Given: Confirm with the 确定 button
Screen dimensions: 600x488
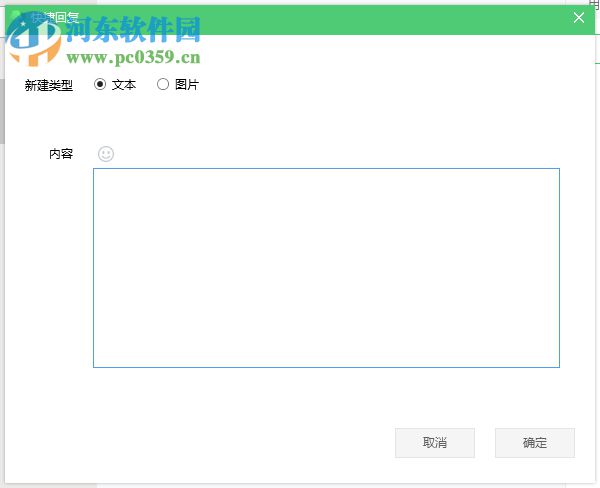Looking at the screenshot, I should point(535,443).
